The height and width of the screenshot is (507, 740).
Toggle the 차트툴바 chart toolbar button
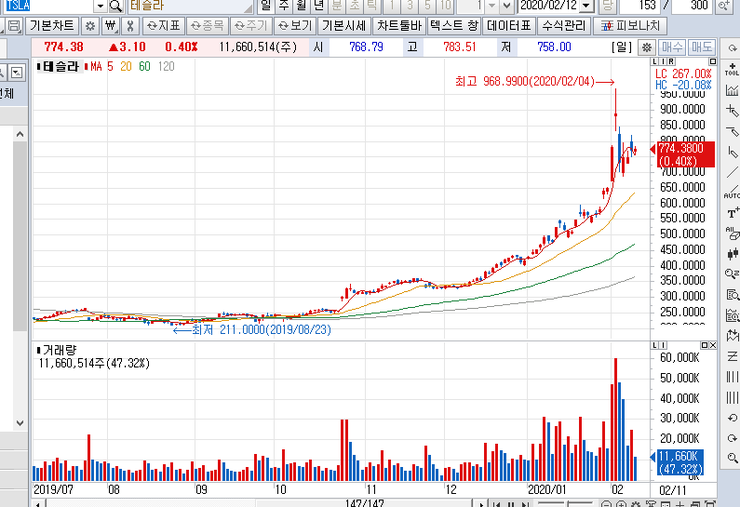coord(399,26)
